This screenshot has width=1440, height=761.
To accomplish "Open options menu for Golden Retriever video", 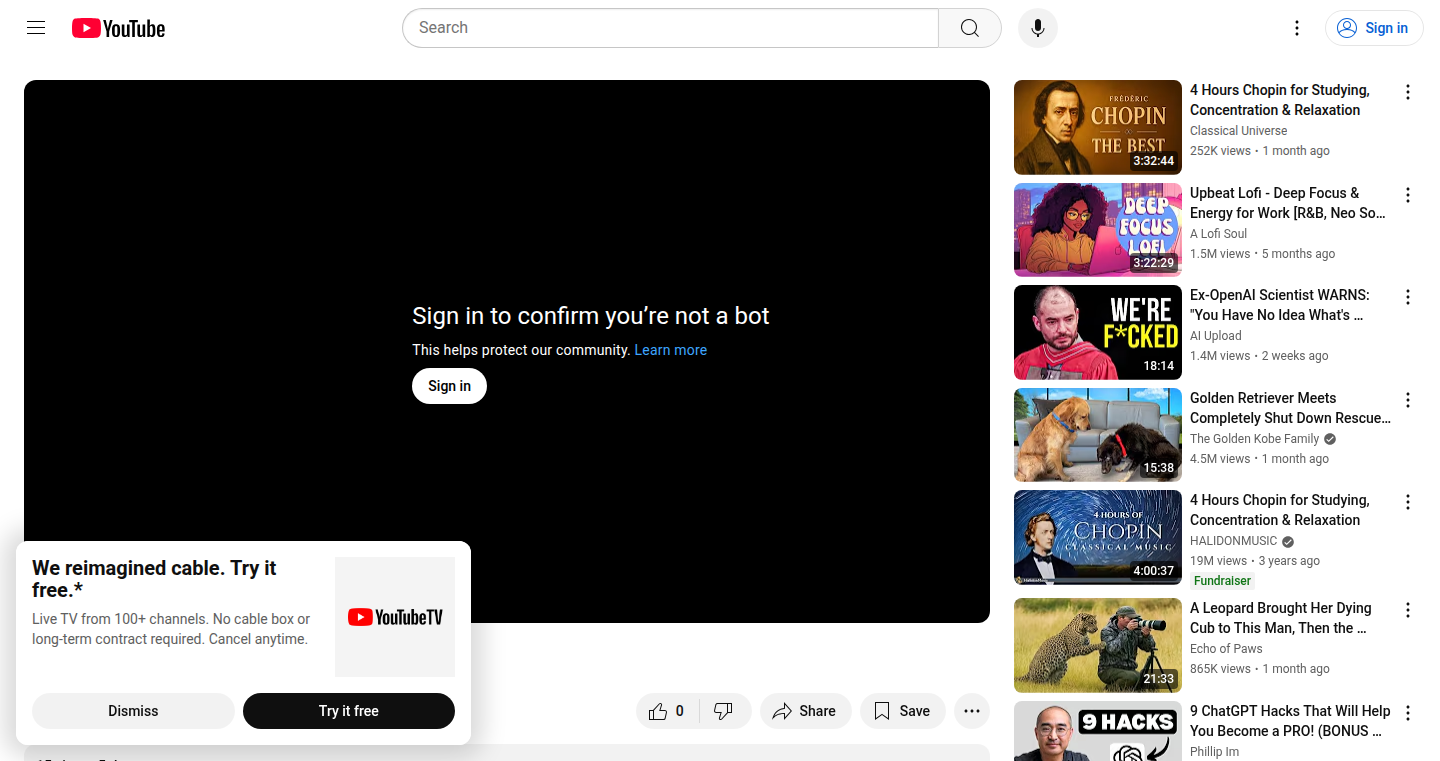I will tap(1407, 400).
